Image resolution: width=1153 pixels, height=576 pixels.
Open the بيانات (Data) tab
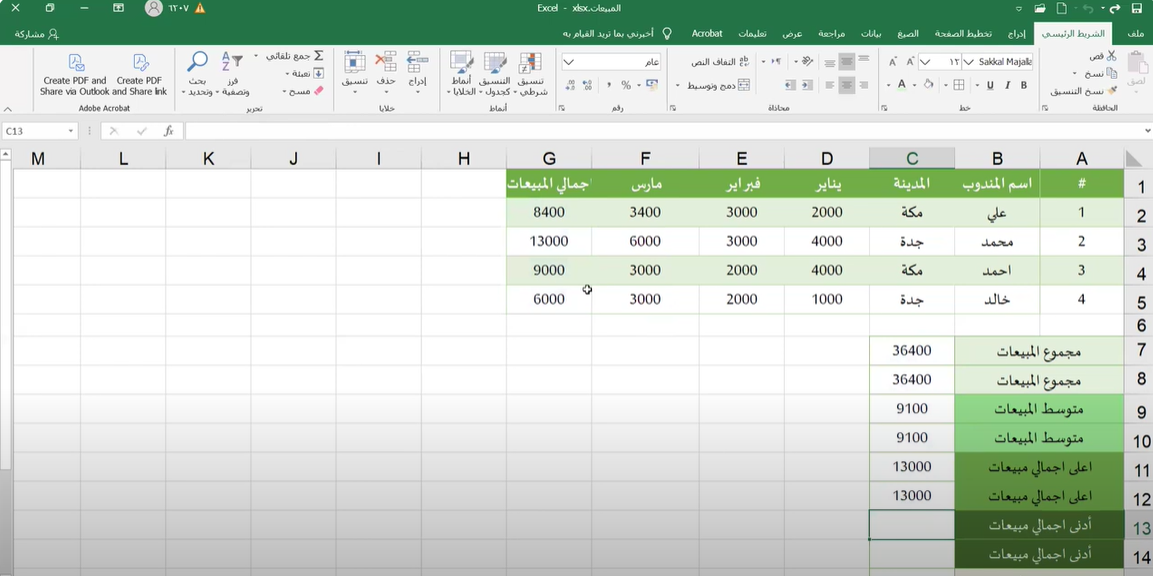[x=871, y=34]
